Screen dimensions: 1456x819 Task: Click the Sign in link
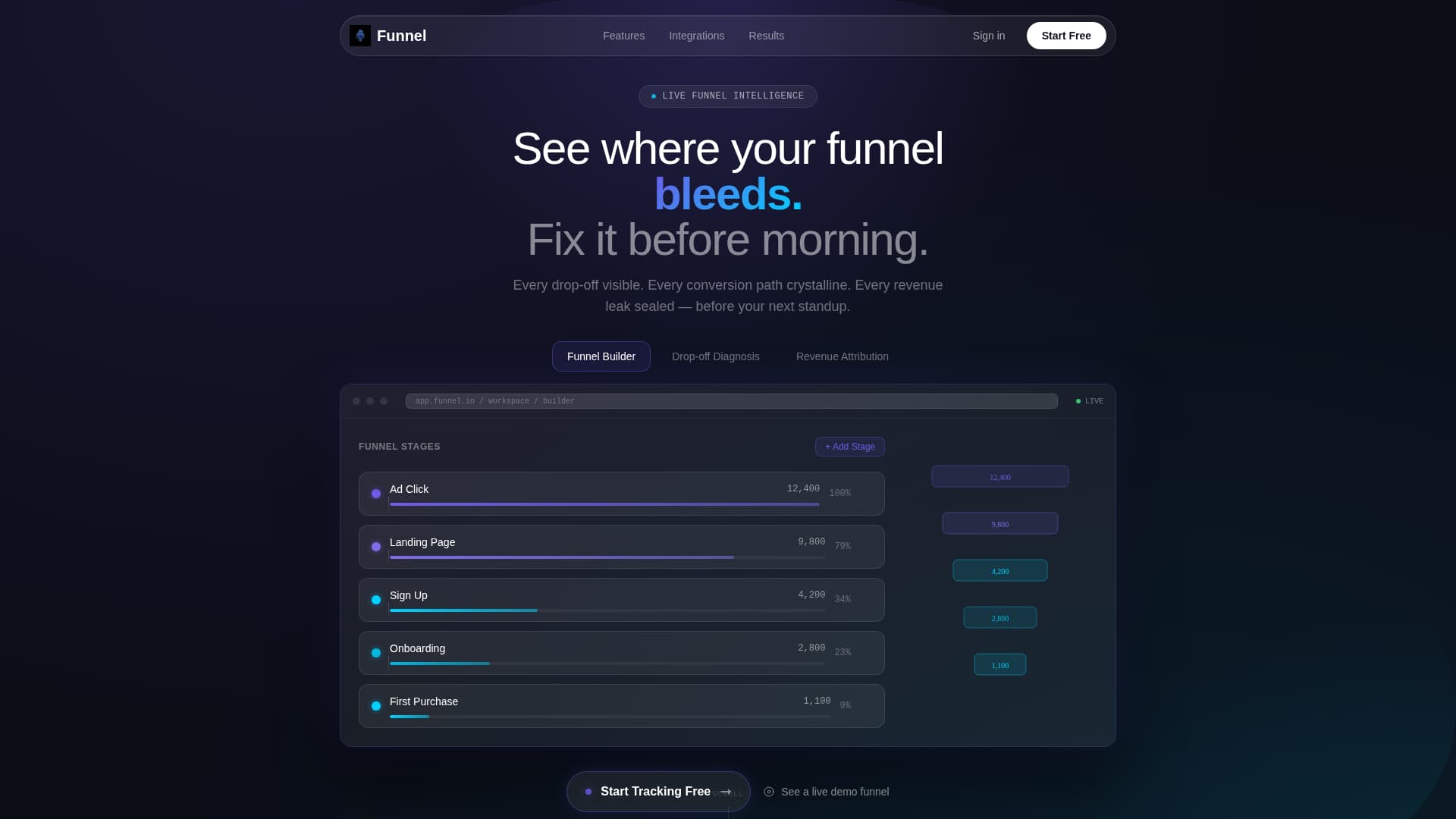coord(988,36)
